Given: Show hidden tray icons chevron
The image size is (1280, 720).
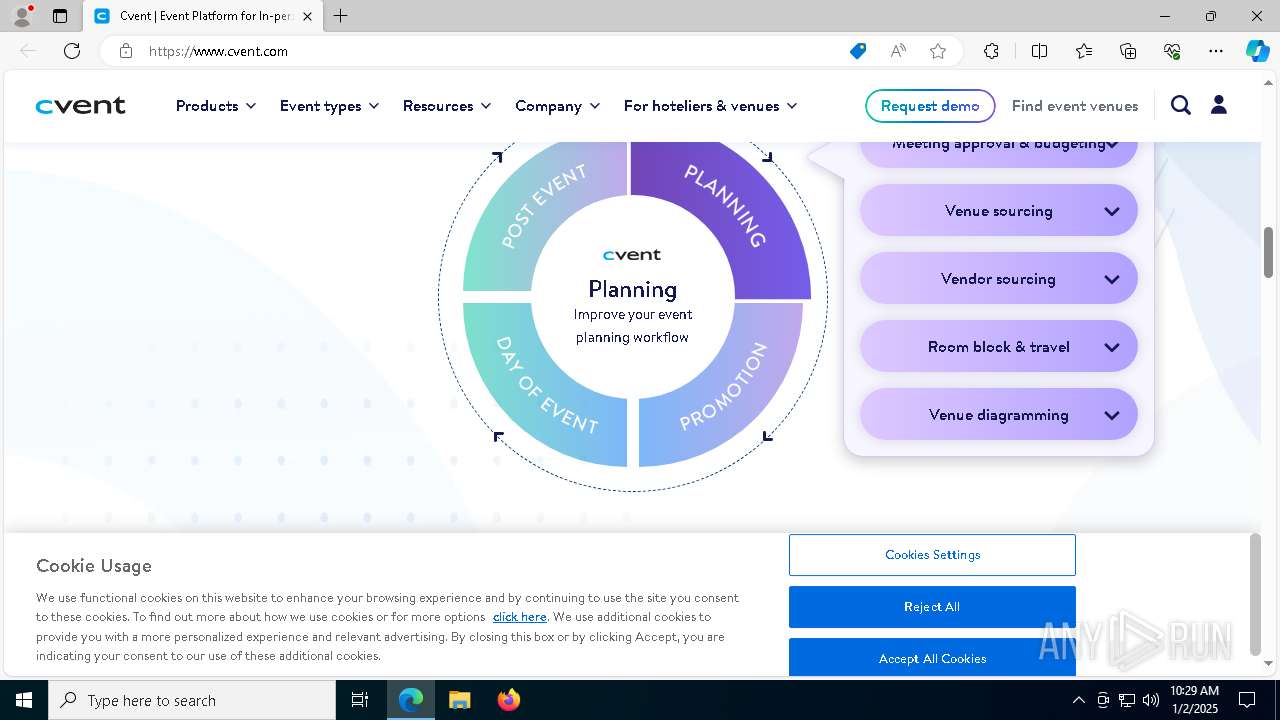Looking at the screenshot, I should click(x=1078, y=700).
